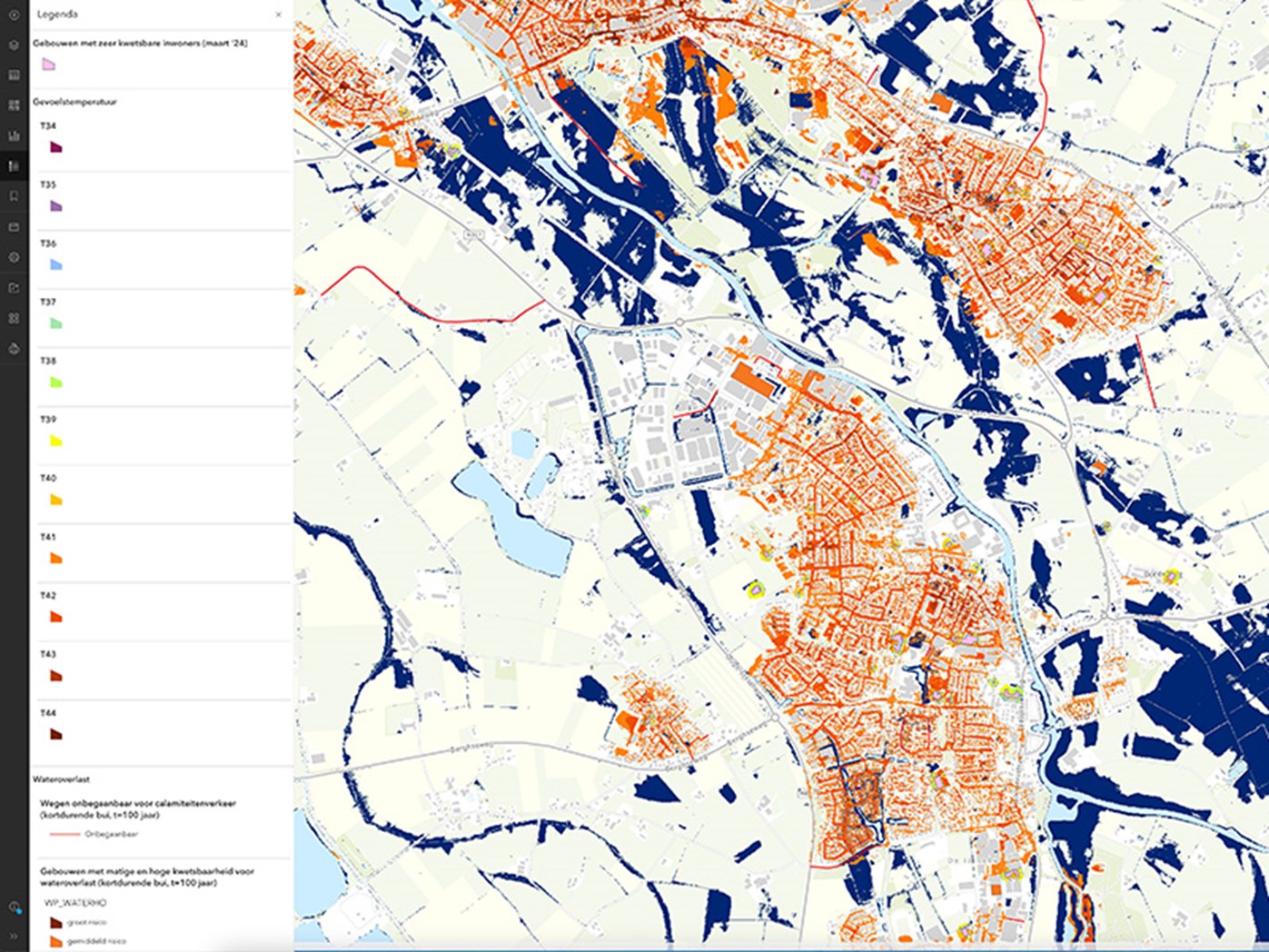Select the Gevoelstemperatuur legend heading
The image size is (1269, 952).
point(74,102)
